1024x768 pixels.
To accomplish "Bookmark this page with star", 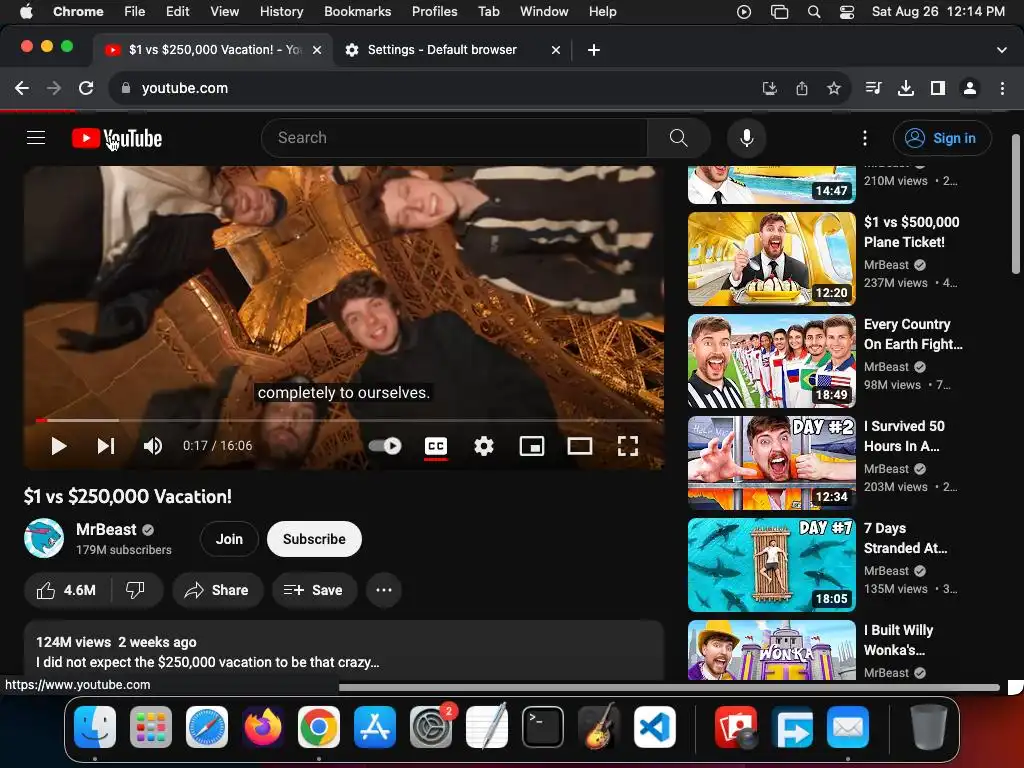I will pos(833,88).
